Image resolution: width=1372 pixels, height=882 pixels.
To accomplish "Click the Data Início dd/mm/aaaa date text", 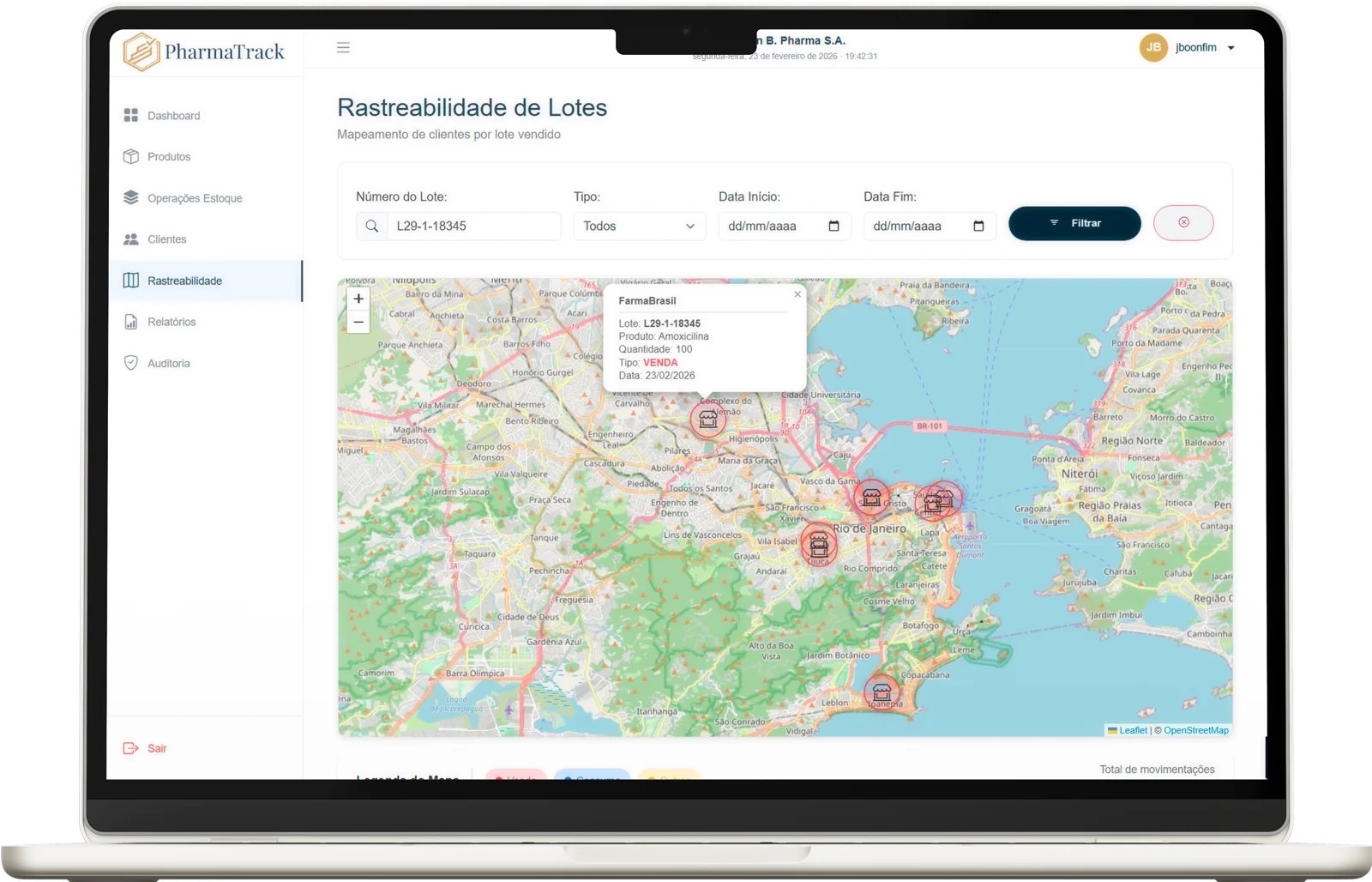I will [x=762, y=226].
